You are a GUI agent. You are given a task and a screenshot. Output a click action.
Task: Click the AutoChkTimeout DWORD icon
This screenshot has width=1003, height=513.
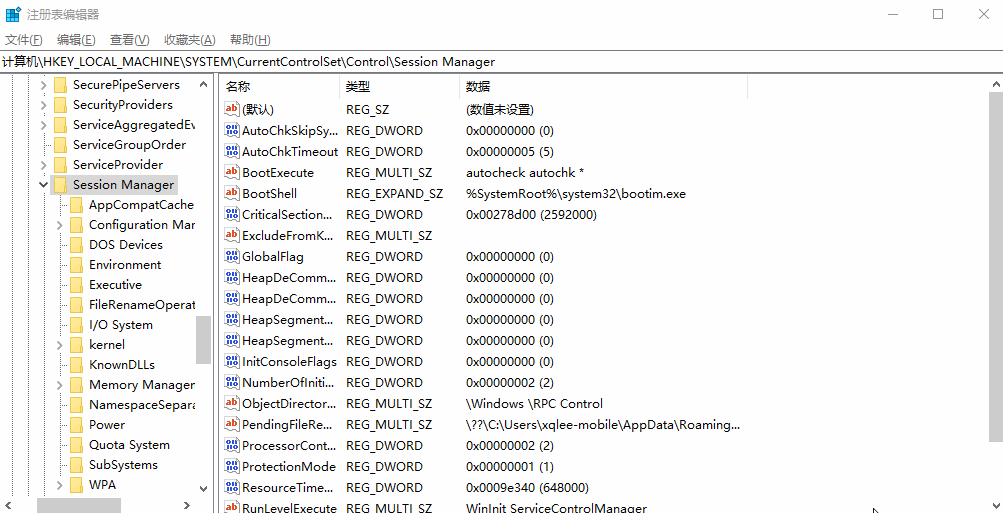point(232,152)
